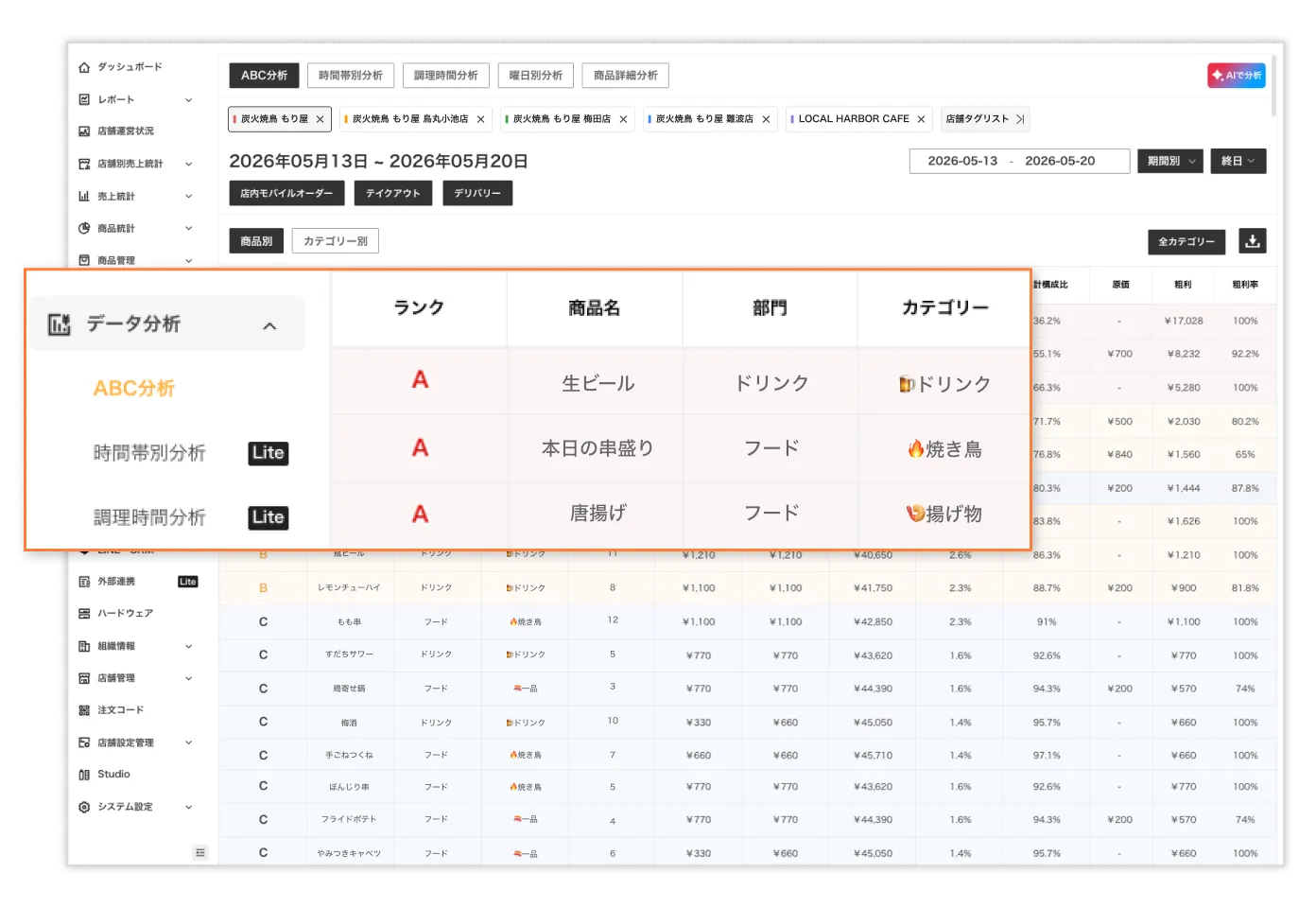
Task: Click the レモンチューハイ product row
Action: pos(748,588)
